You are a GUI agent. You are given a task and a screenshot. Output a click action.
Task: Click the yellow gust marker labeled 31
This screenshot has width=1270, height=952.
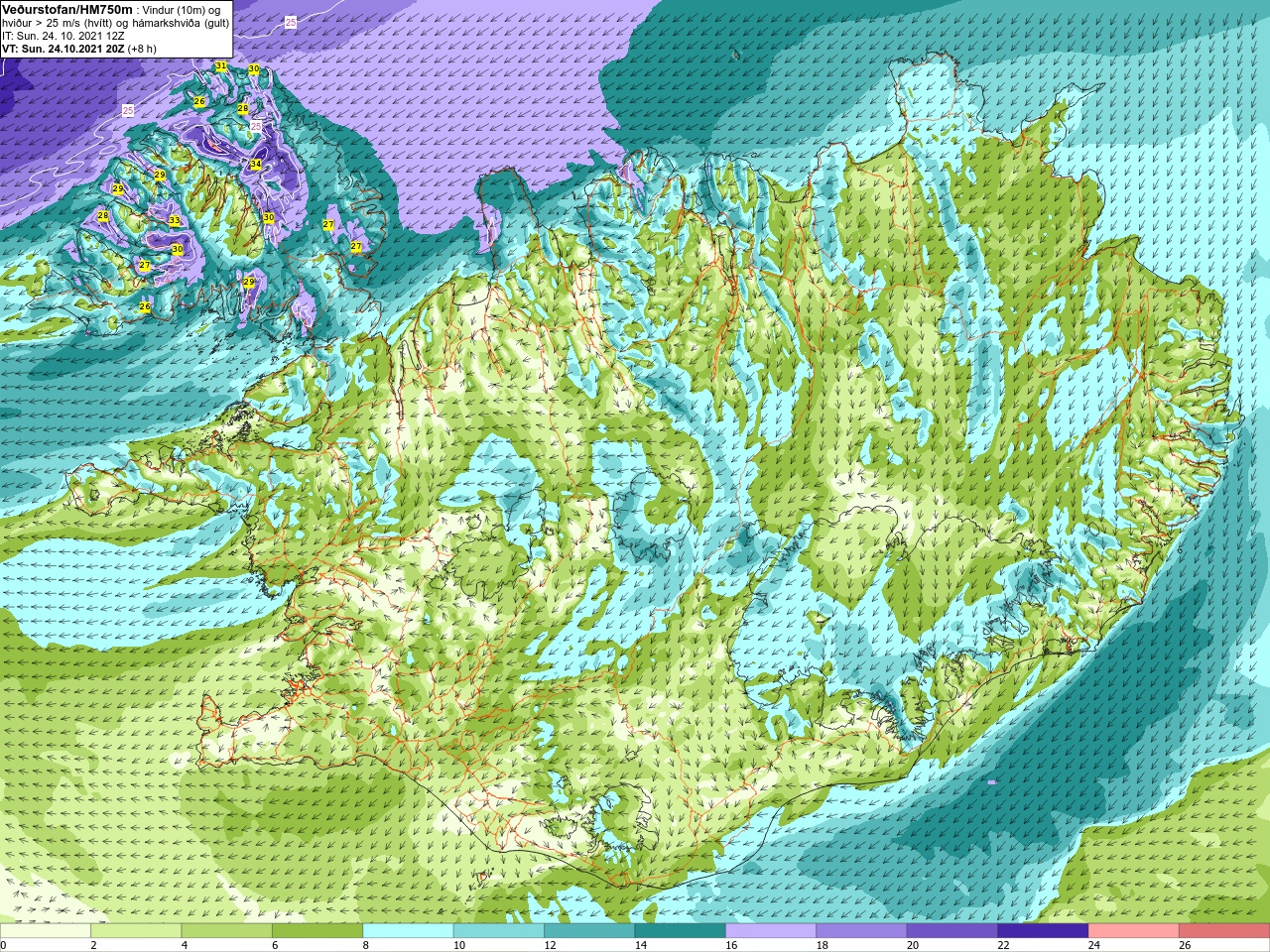coord(220,66)
